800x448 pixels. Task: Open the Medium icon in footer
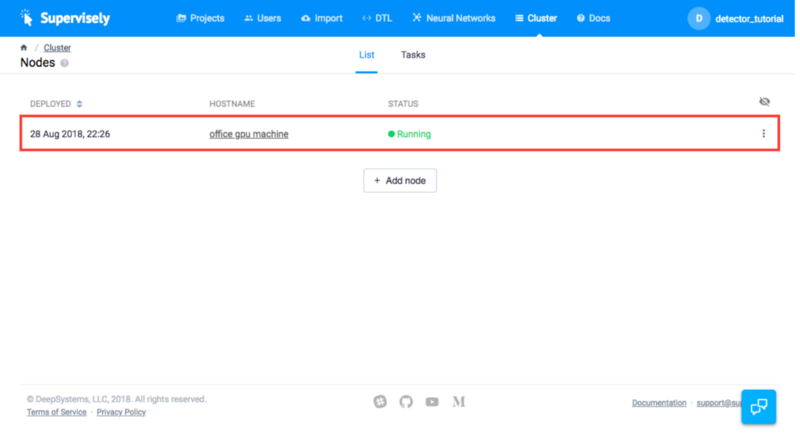[x=458, y=402]
